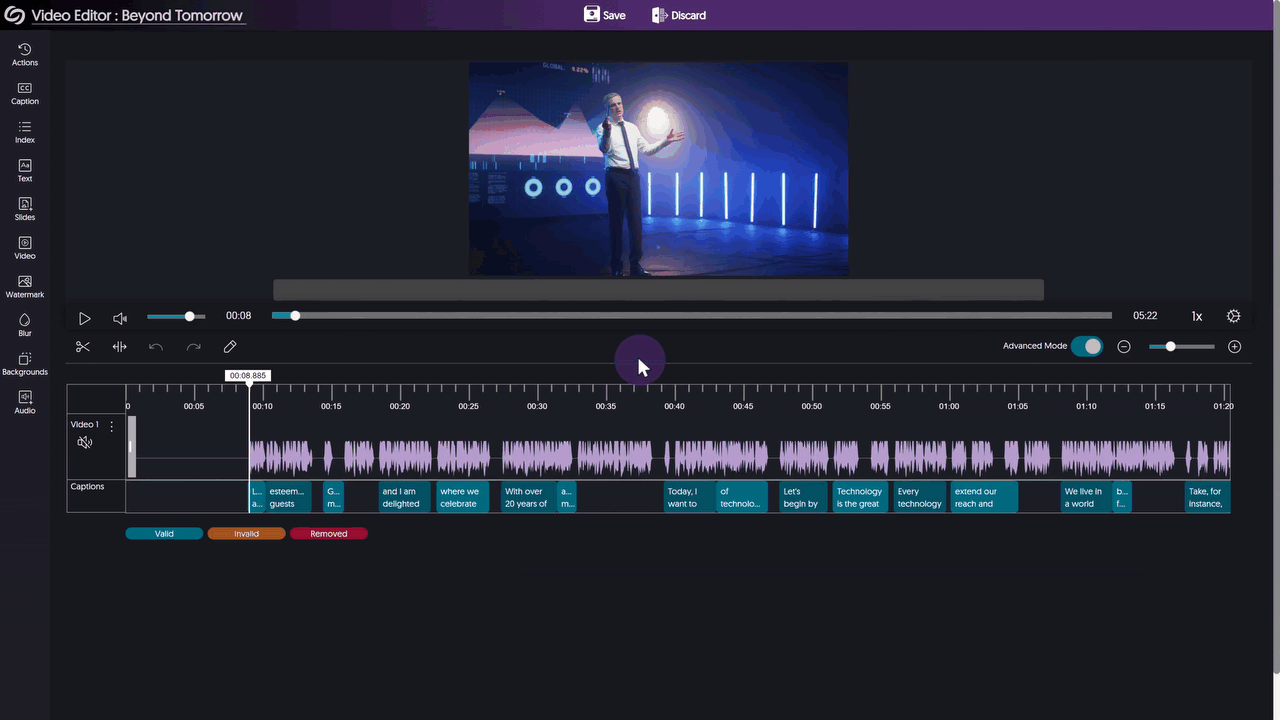The width and height of the screenshot is (1280, 720).
Task: Adjust the timeline zoom slider
Action: pyautogui.click(x=1170, y=346)
